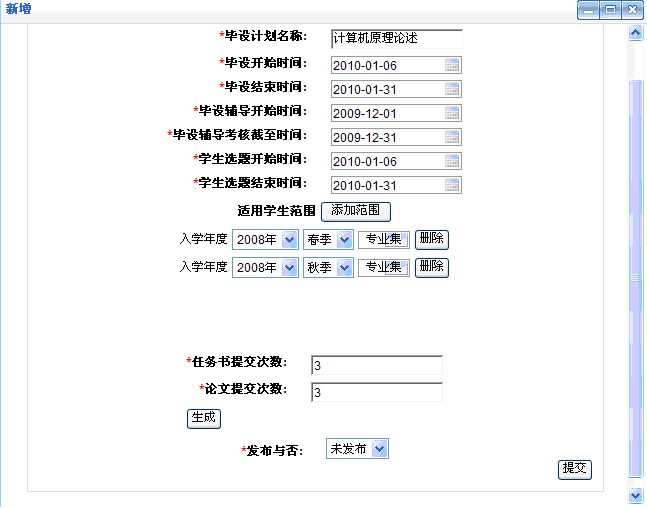This screenshot has width=647, height=508.
Task: Open the 发布与否 dropdown
Action: 357,449
